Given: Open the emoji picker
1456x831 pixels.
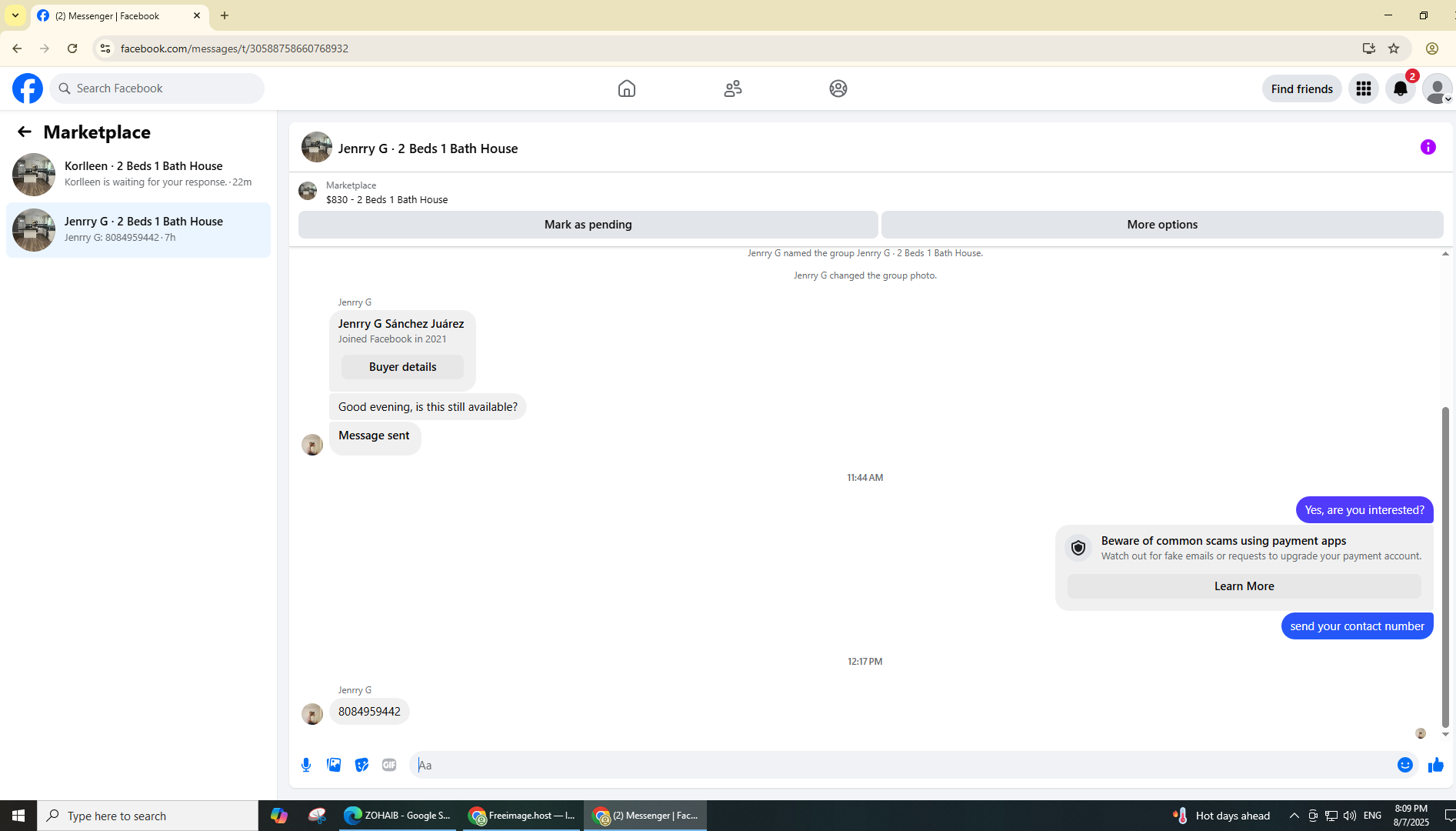Looking at the screenshot, I should point(1405,765).
